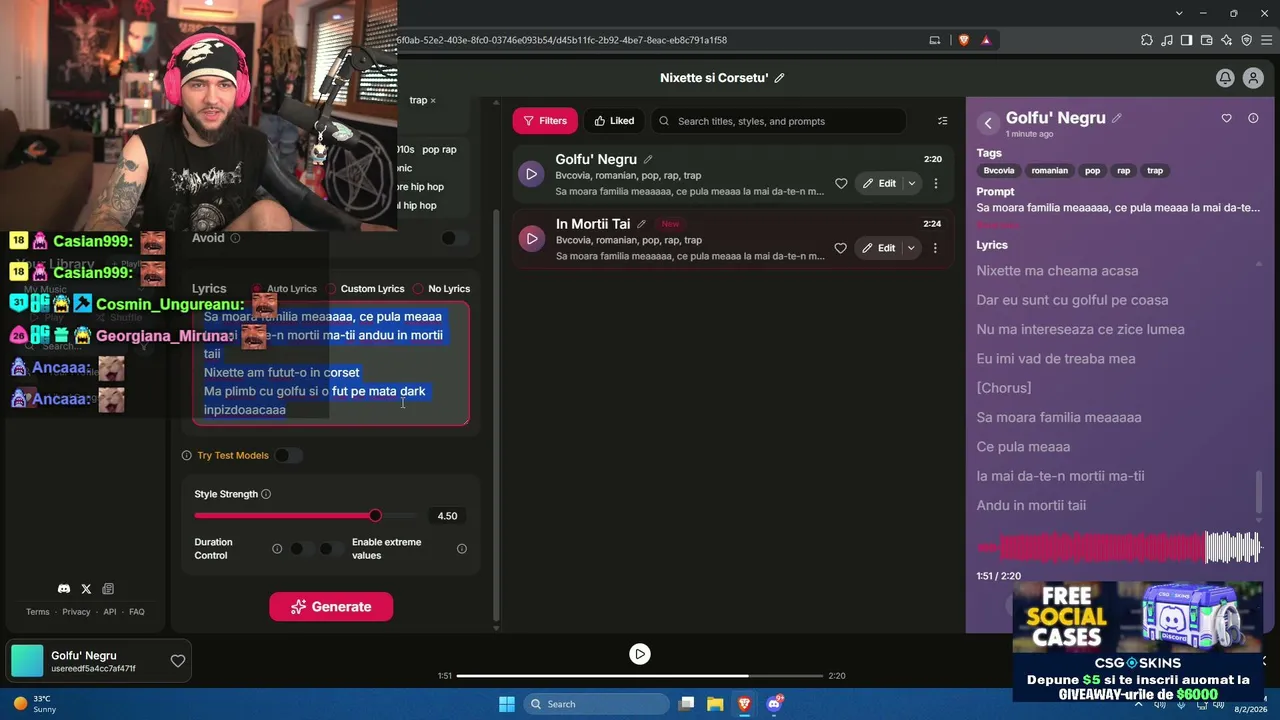Viewport: 1280px width, 720px height.
Task: Open the news icon in sidebar footer
Action: click(108, 589)
